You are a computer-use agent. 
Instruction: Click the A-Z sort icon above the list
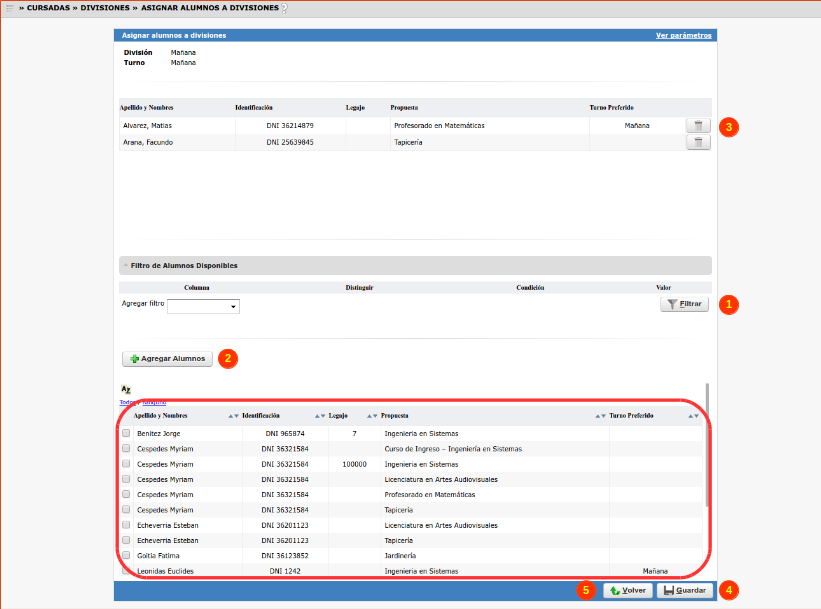coord(126,389)
